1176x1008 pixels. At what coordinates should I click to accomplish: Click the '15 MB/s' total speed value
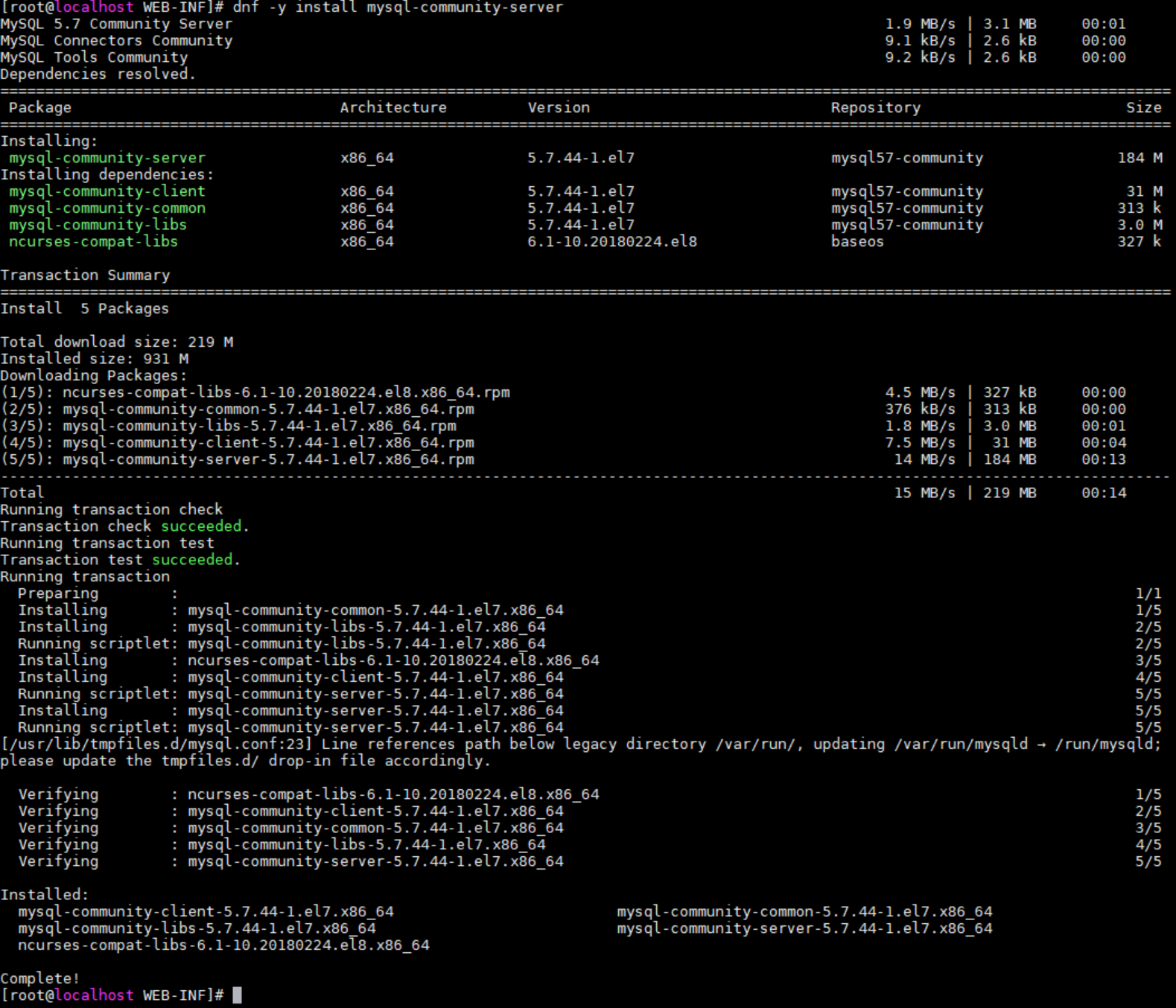tap(924, 493)
